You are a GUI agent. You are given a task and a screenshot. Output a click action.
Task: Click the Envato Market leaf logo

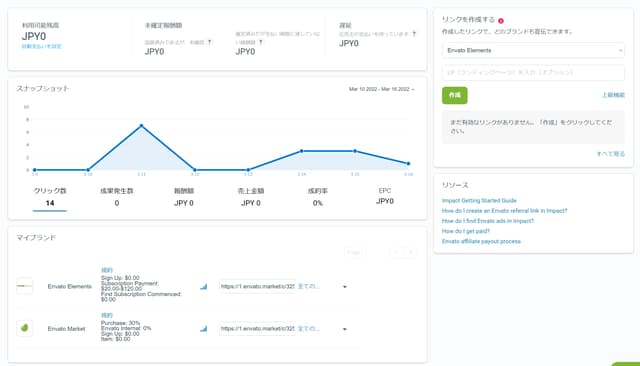(24, 328)
